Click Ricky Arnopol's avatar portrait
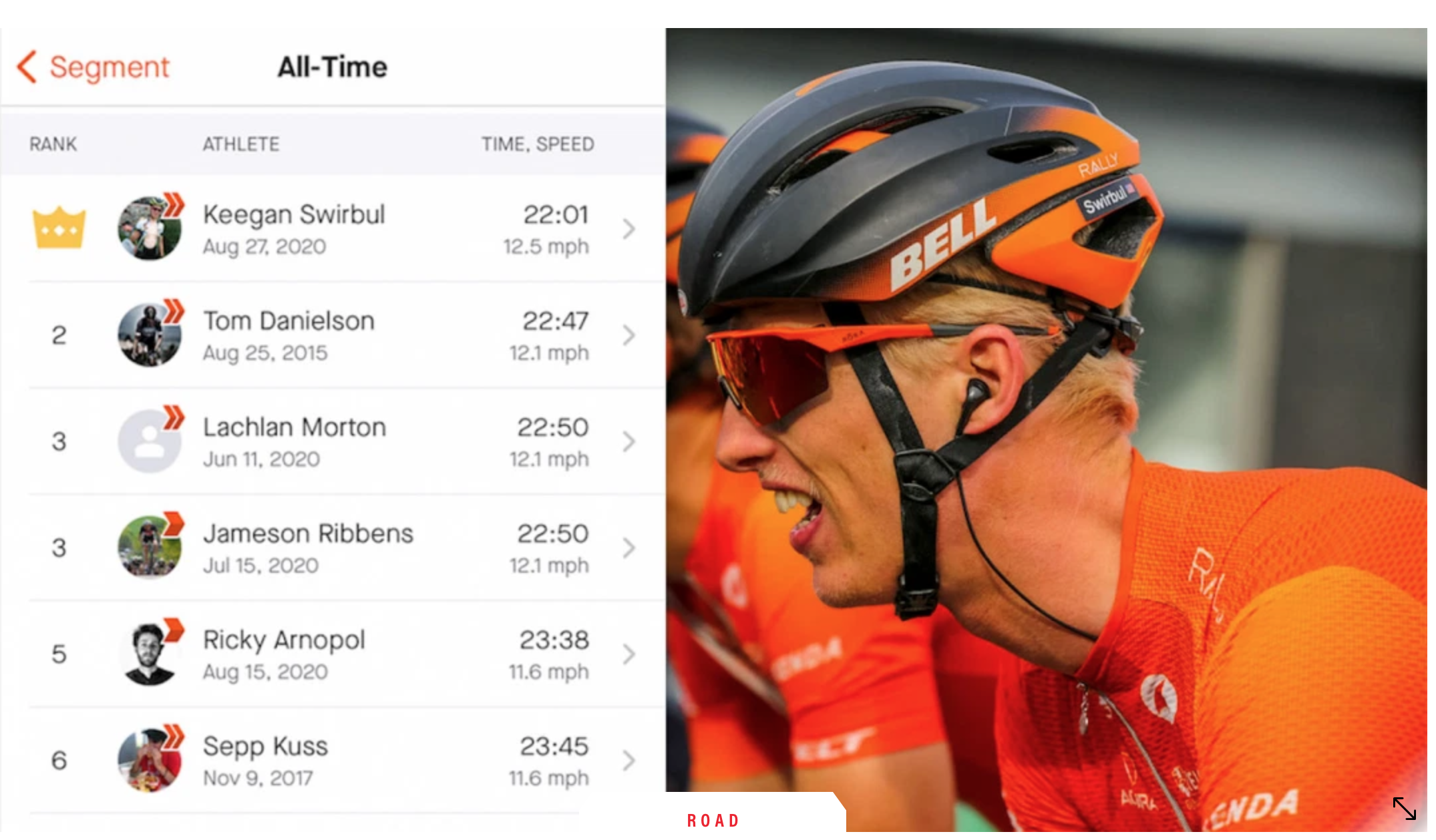 click(149, 654)
